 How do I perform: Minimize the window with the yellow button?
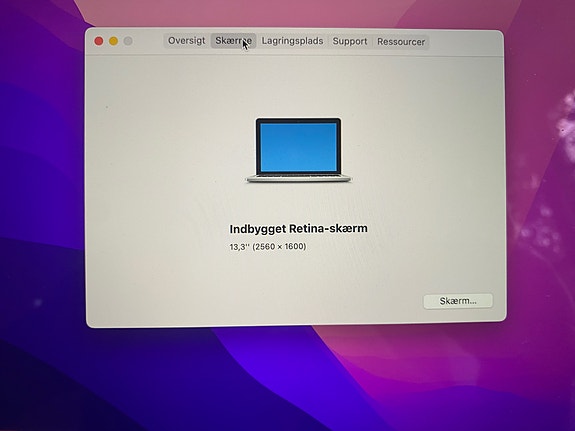(x=114, y=41)
